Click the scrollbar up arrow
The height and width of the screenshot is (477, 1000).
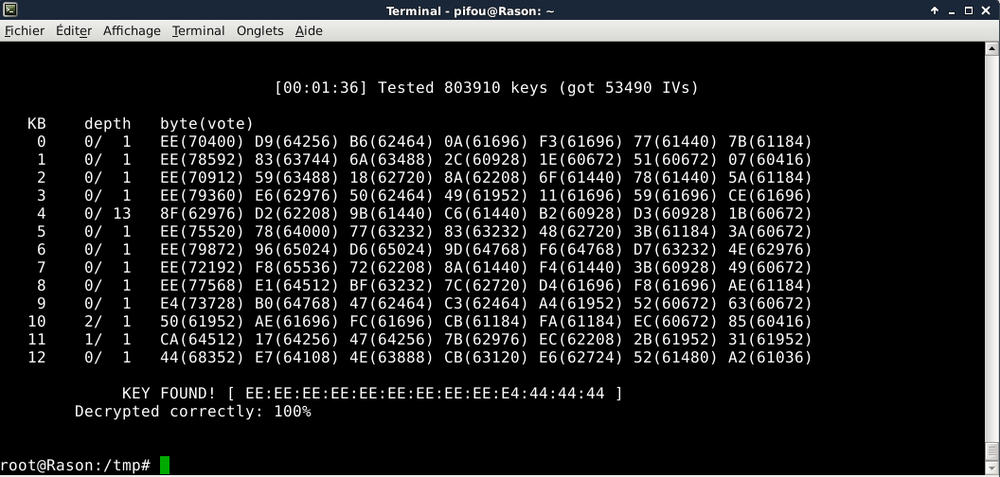[x=992, y=48]
